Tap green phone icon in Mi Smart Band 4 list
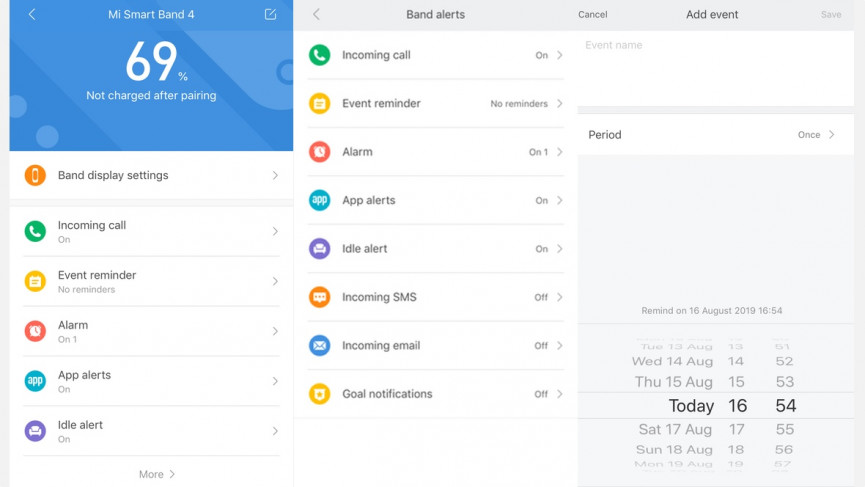Viewport: 865px width, 487px height. [x=35, y=232]
